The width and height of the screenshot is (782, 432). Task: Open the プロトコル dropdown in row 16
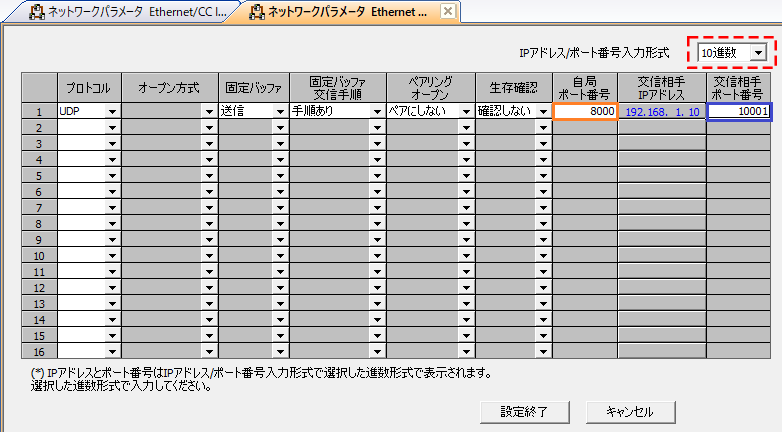tap(112, 352)
